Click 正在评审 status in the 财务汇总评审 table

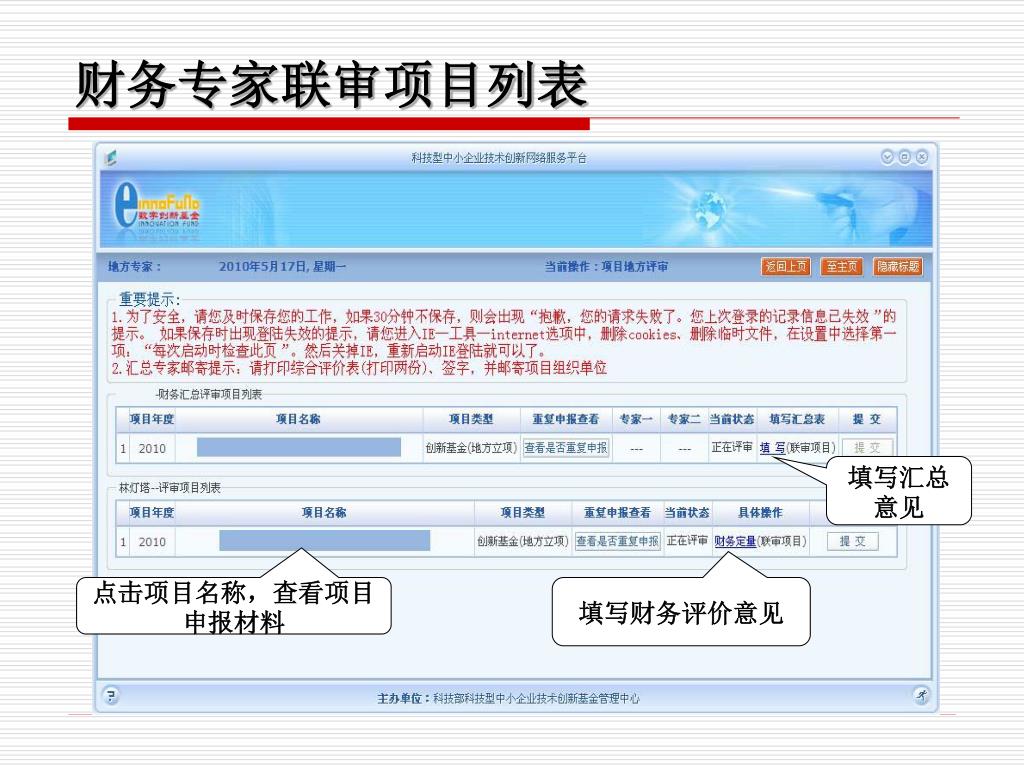(x=732, y=447)
